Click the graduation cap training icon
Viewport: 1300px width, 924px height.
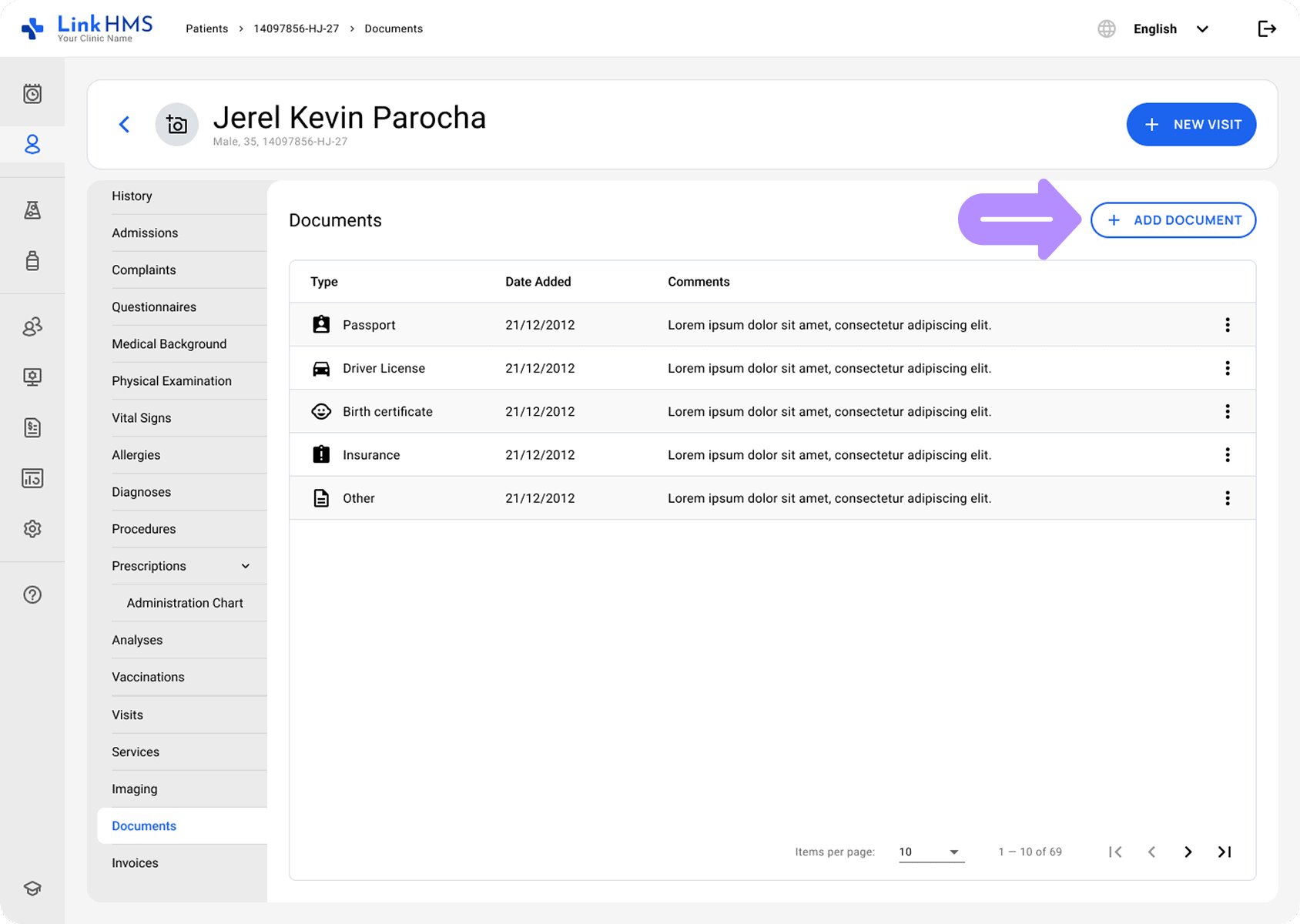[x=32, y=888]
